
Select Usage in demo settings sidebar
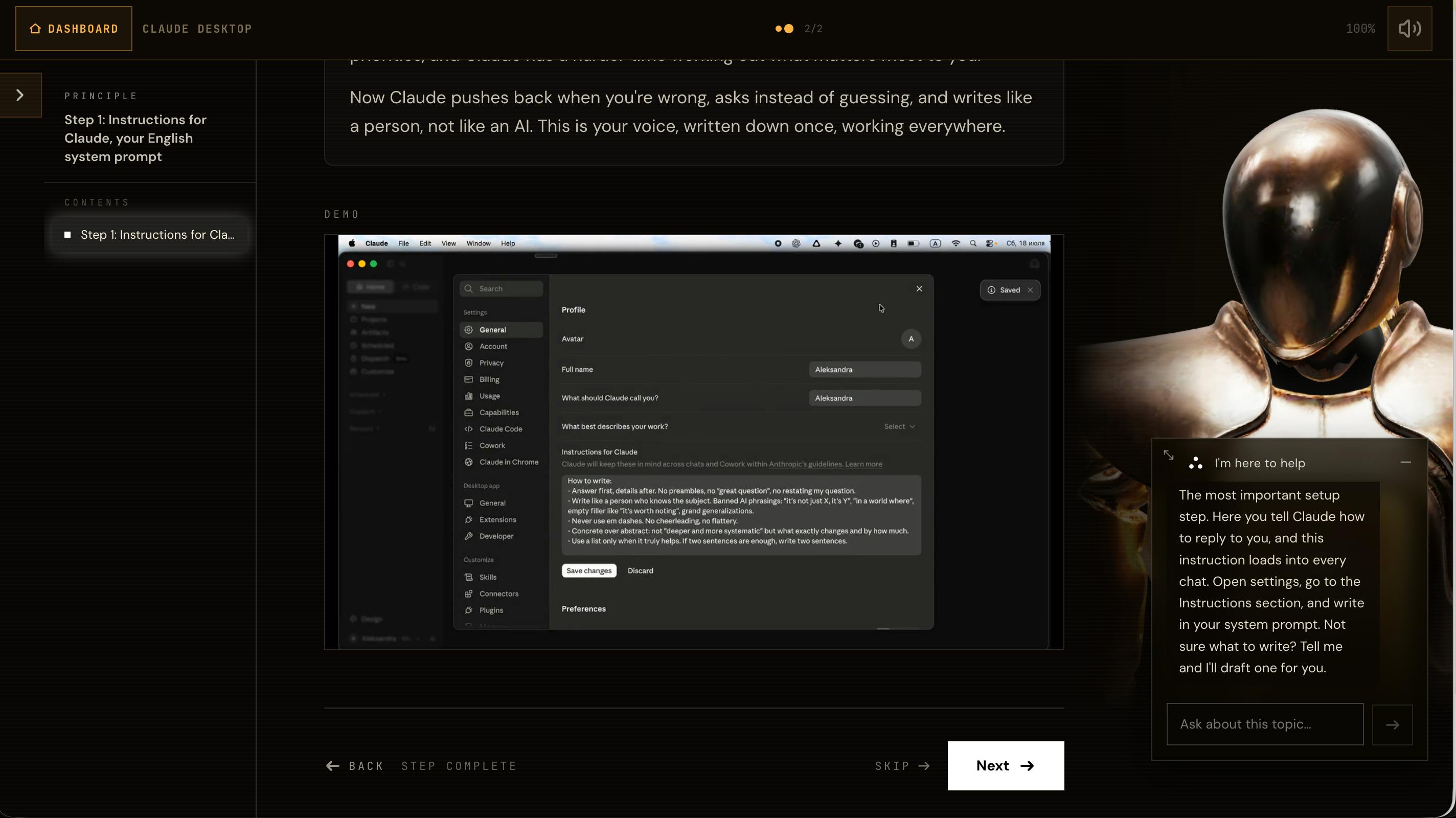pos(502,396)
